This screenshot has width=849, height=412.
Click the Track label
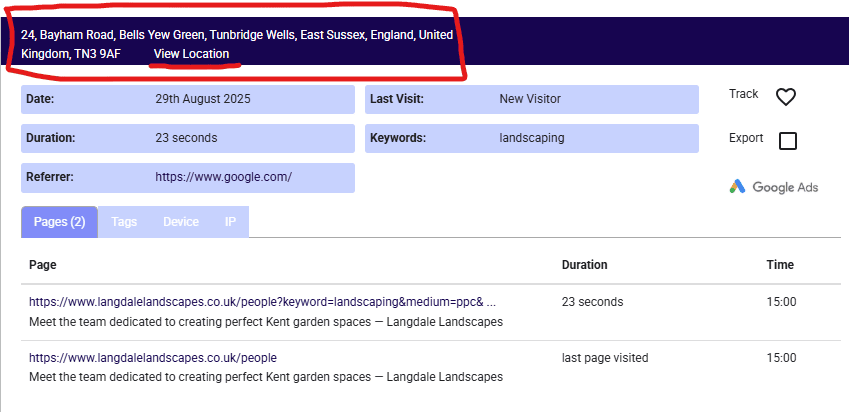(x=743, y=94)
